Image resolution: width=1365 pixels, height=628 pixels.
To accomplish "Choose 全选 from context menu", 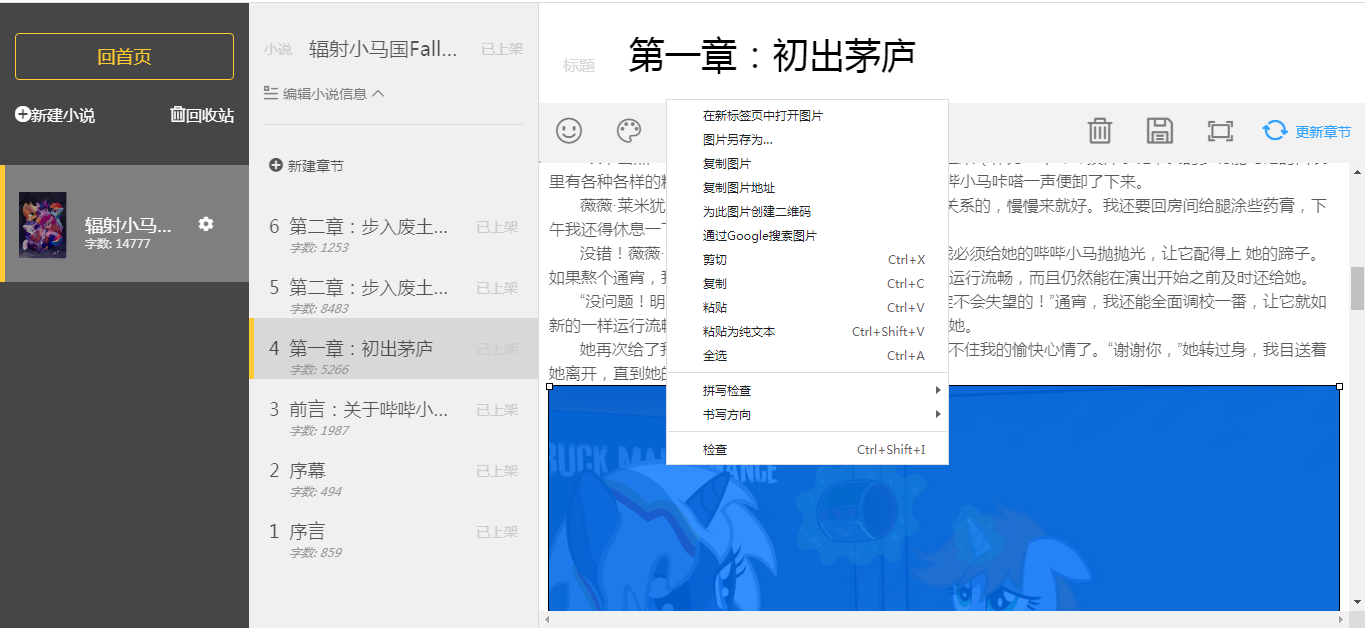I will tap(807, 356).
